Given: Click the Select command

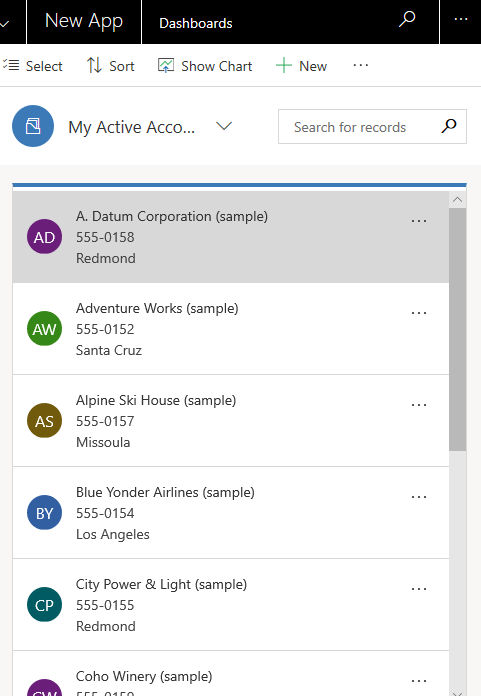Looking at the screenshot, I should pos(32,66).
